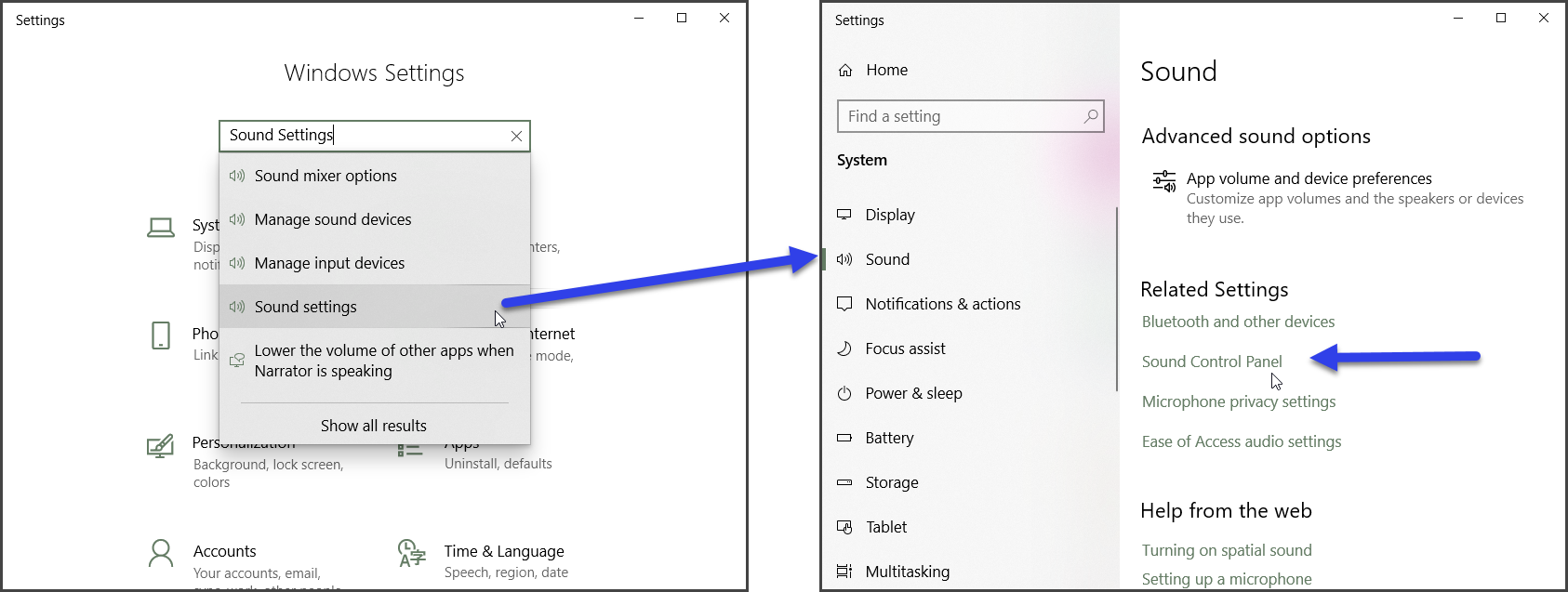Image resolution: width=1568 pixels, height=592 pixels.
Task: Click the magnifier icon in Find a setting
Action: [1091, 116]
